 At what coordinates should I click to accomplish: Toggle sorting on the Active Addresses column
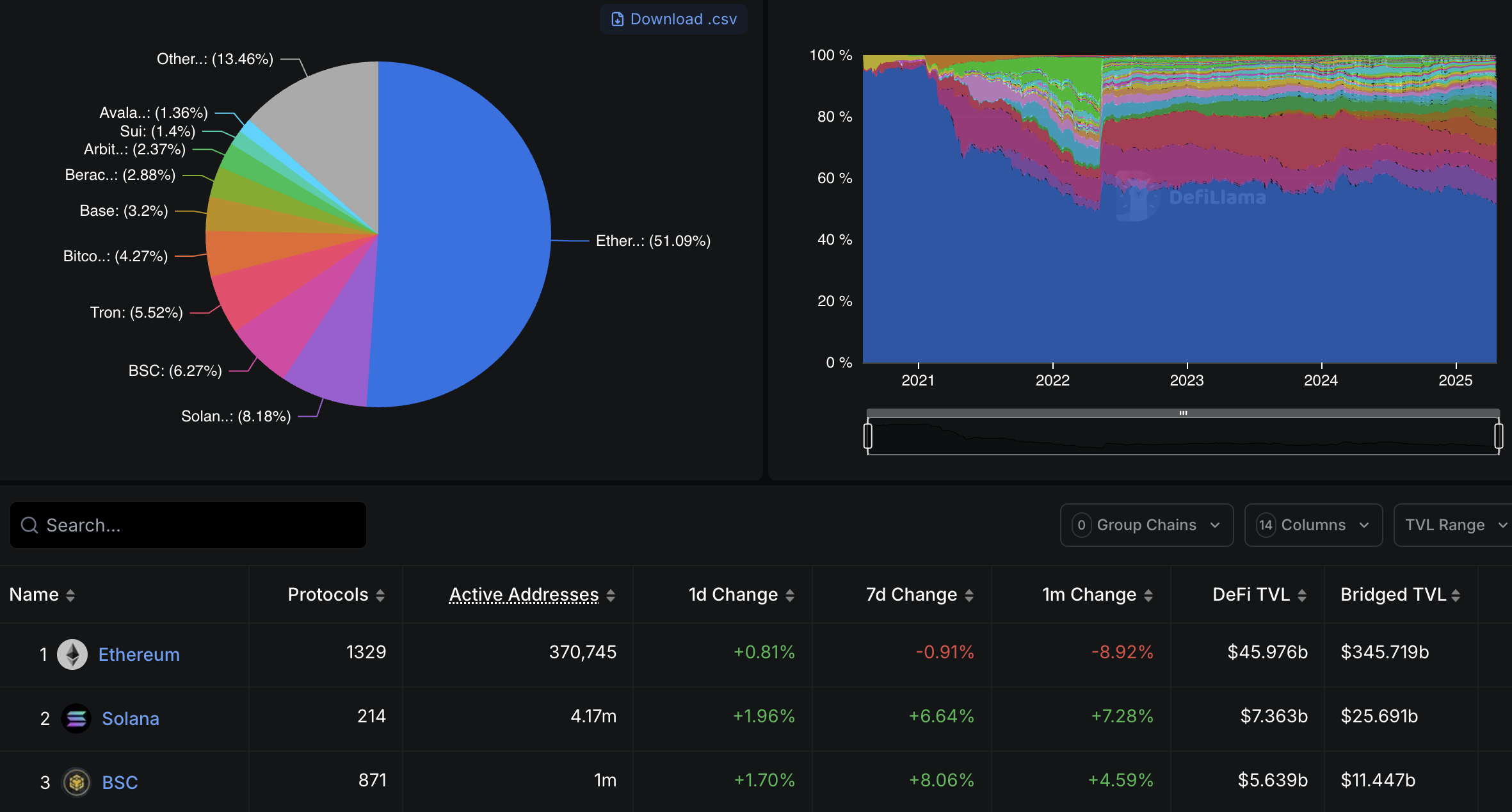pos(612,594)
